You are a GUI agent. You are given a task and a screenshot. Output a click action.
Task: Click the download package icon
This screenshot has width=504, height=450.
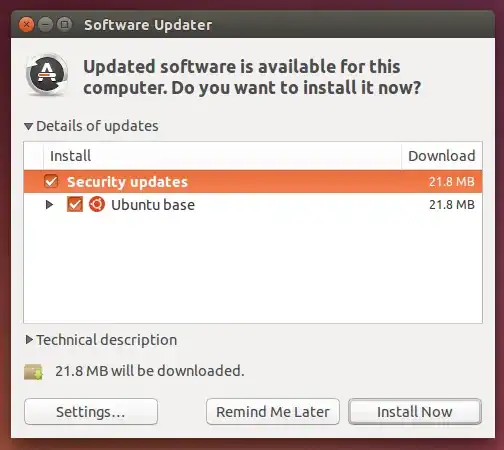(x=33, y=372)
